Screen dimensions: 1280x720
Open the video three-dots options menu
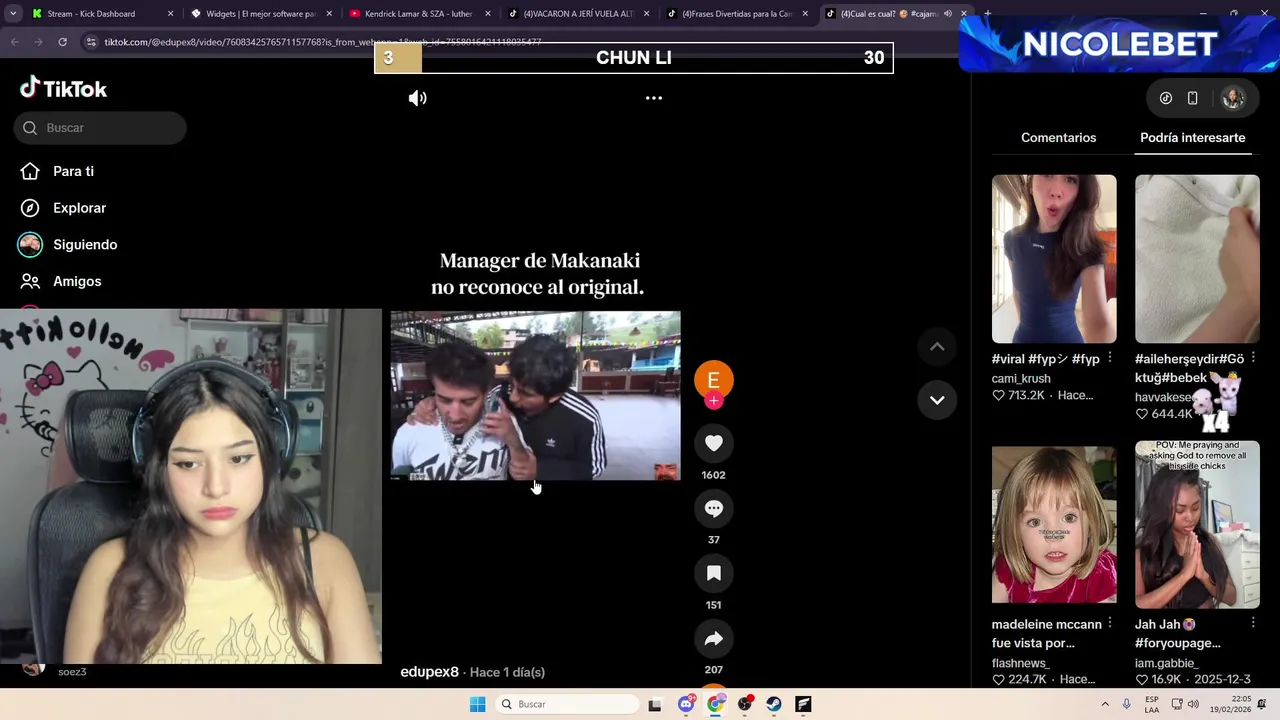[x=654, y=98]
